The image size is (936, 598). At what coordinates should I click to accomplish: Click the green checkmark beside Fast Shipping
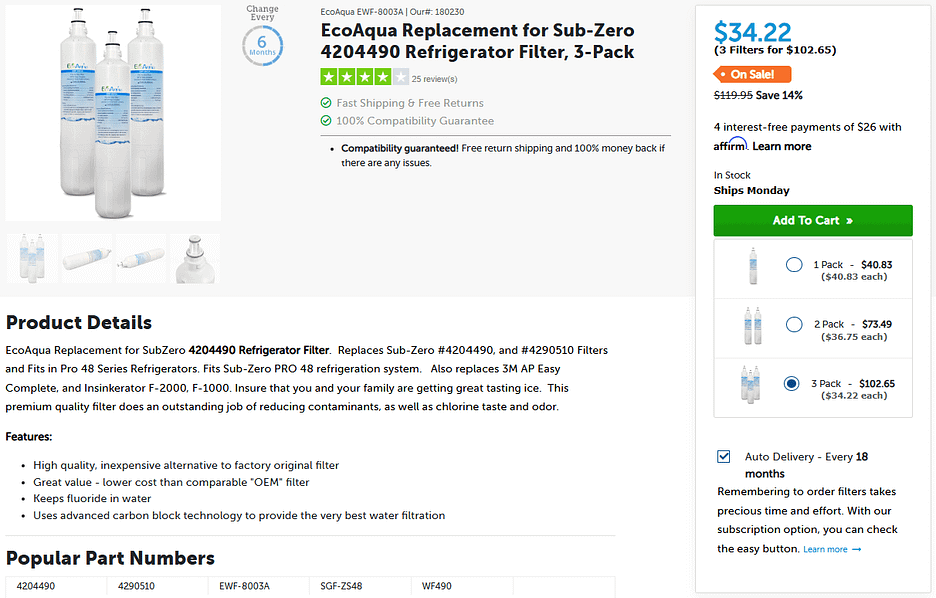pos(324,103)
